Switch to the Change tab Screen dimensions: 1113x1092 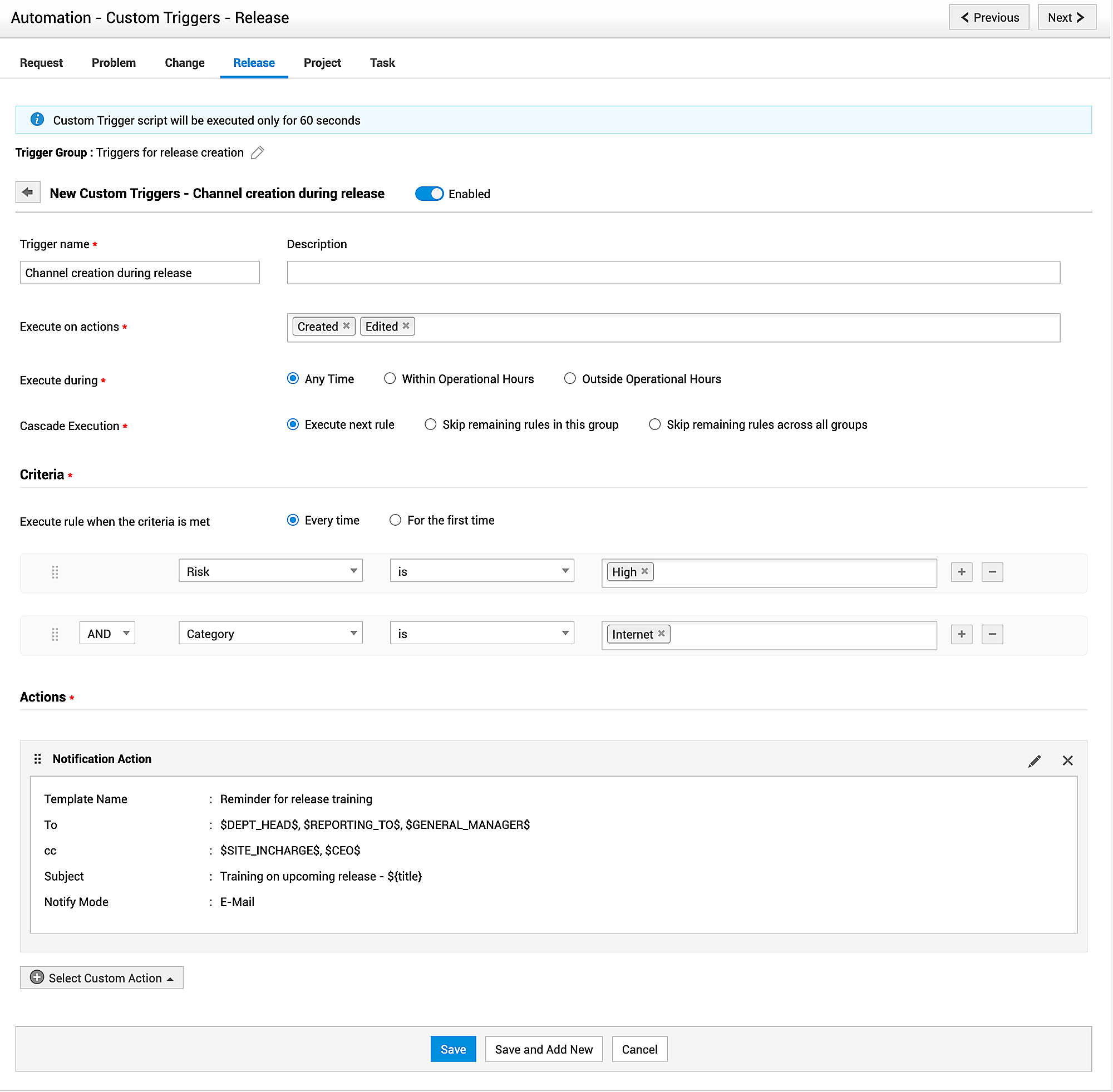pos(185,62)
